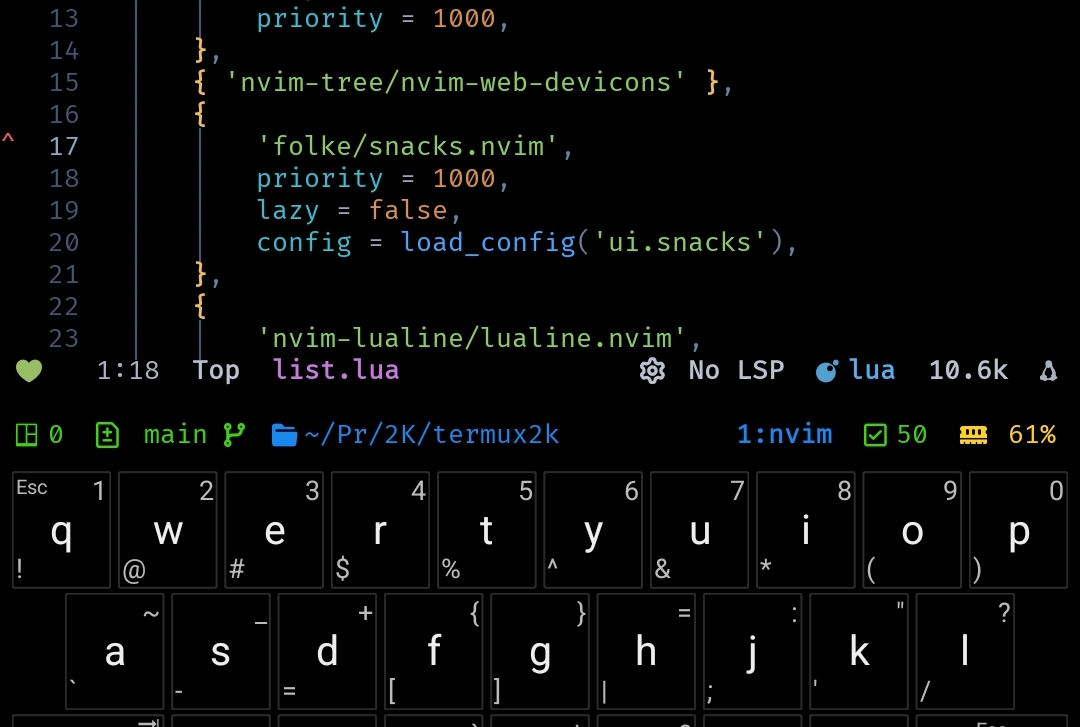Click the 1:18 cursor position indicator
Screen dimensions: 1080x727
(128, 371)
